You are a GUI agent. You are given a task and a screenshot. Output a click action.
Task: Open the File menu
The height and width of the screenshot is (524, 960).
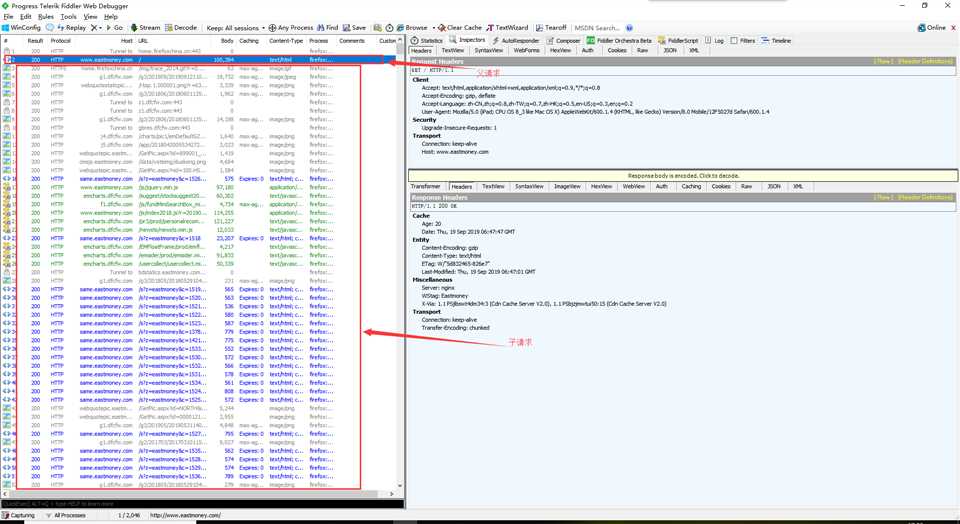pos(8,17)
